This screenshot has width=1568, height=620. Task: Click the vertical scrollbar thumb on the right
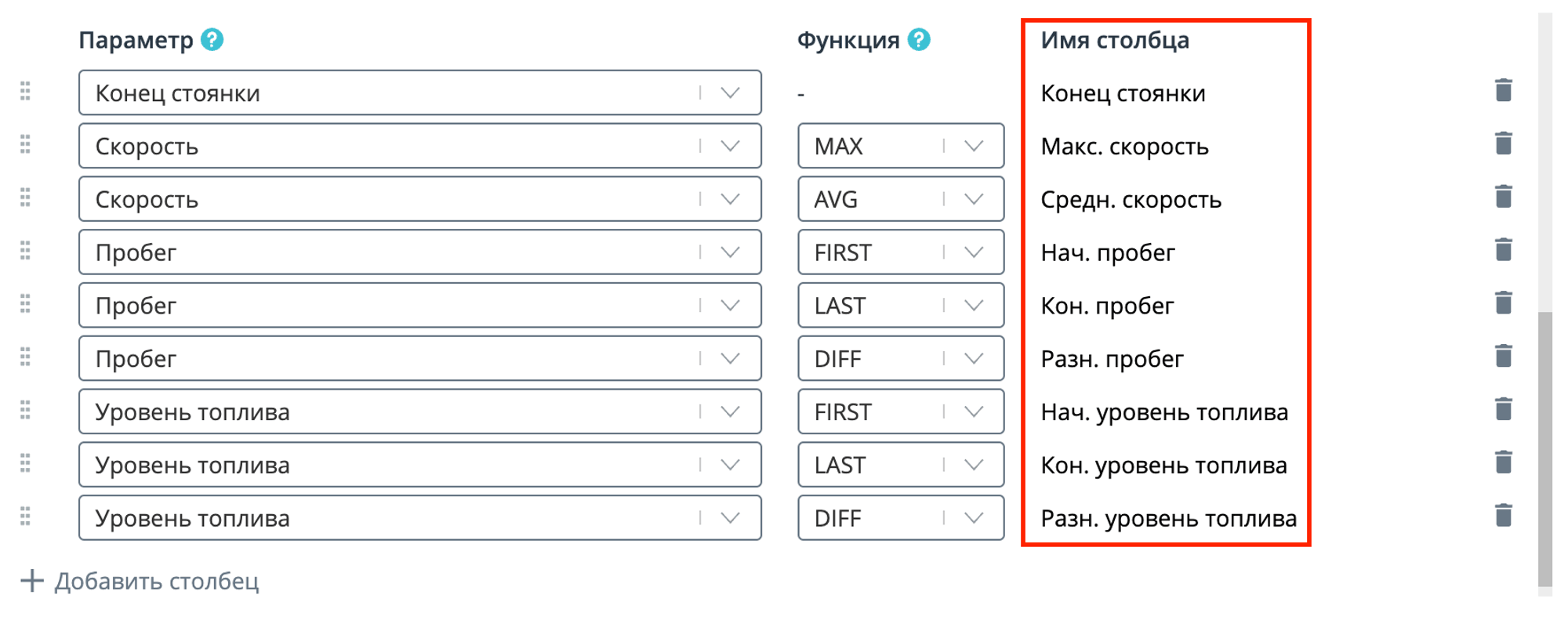point(1545,449)
